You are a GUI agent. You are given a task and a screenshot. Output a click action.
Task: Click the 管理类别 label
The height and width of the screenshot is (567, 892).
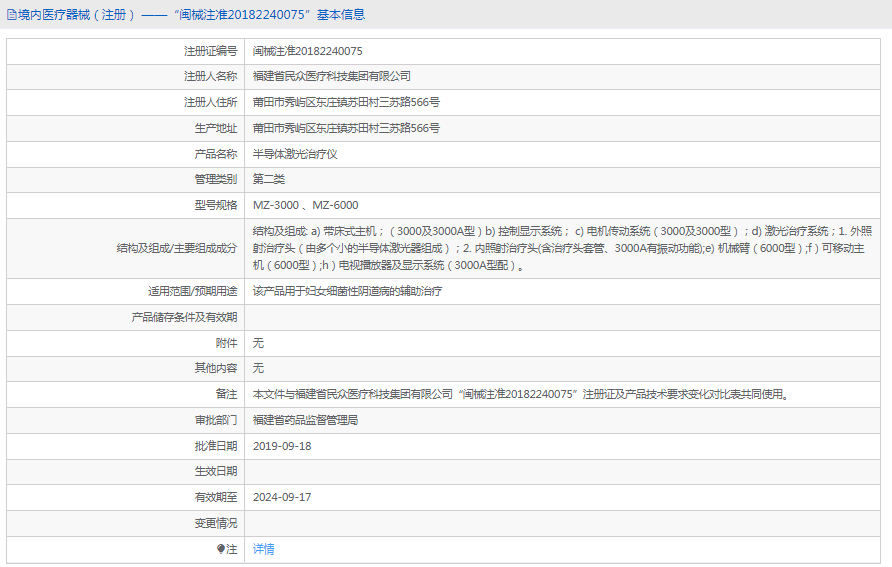(216, 179)
